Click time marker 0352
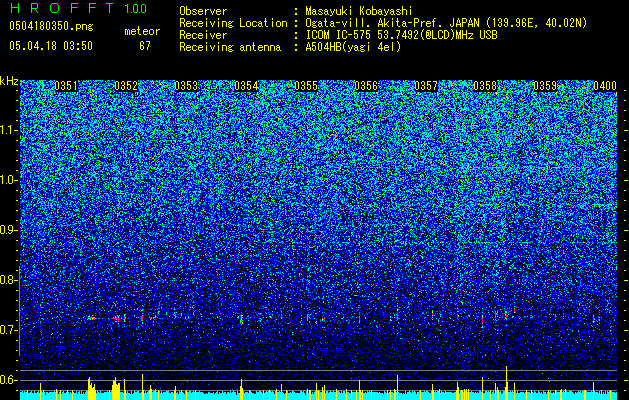Screen dimensions: 629x400 click(x=126, y=86)
